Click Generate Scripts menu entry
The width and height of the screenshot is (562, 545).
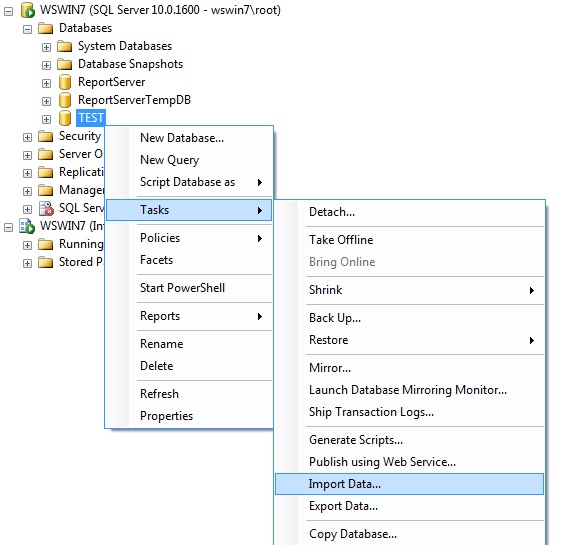[x=409, y=440]
